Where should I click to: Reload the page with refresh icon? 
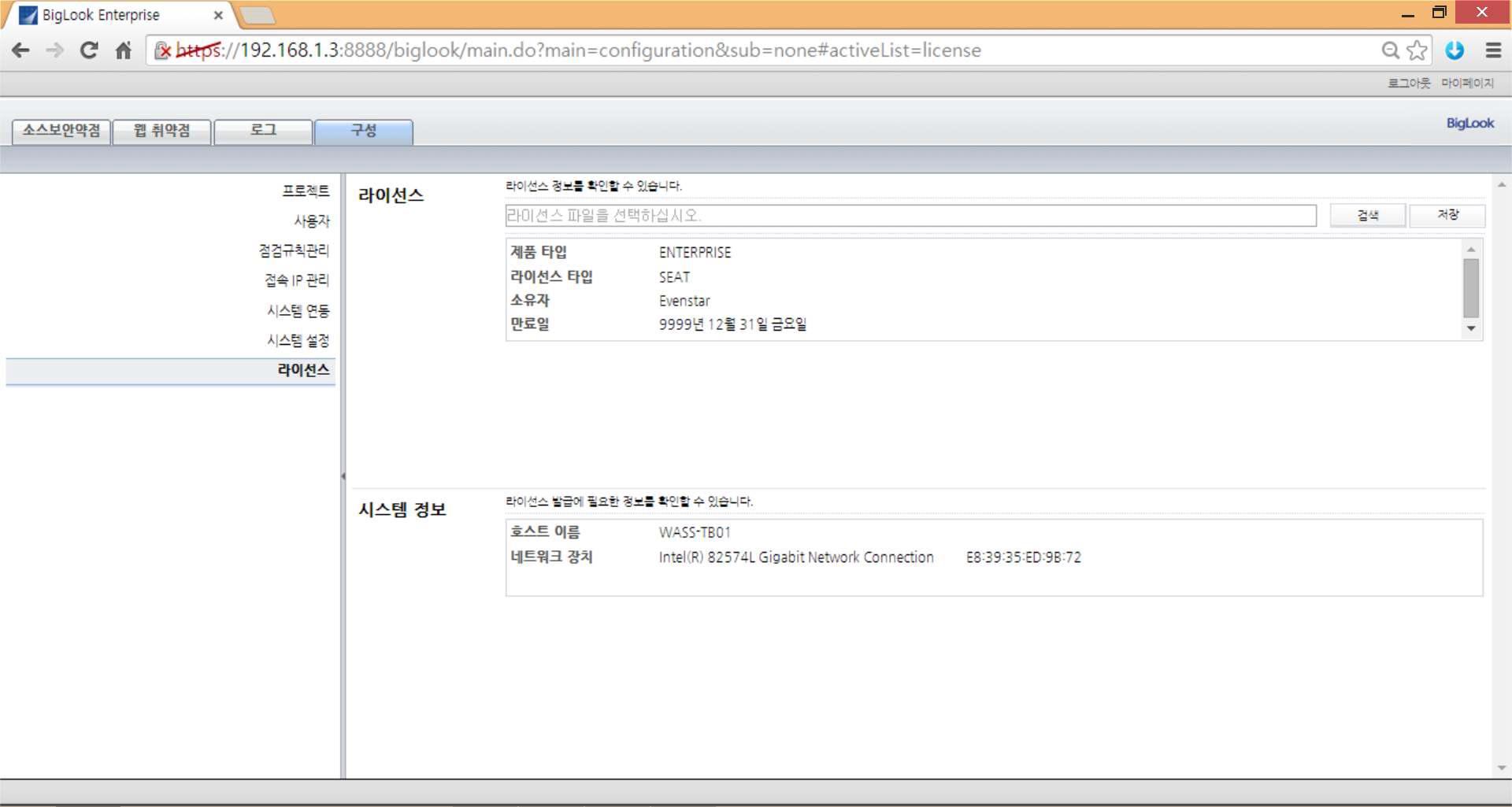point(89,50)
